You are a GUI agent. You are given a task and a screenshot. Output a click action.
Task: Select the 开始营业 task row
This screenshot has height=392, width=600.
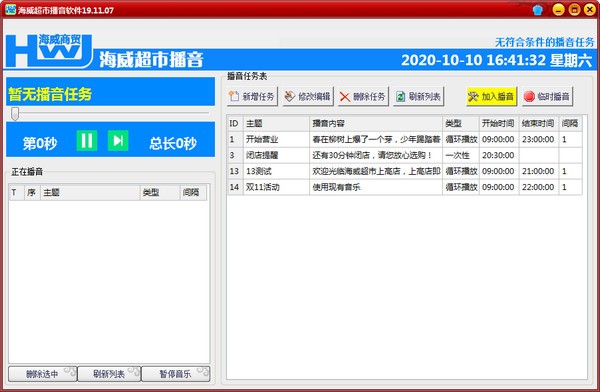click(405, 139)
